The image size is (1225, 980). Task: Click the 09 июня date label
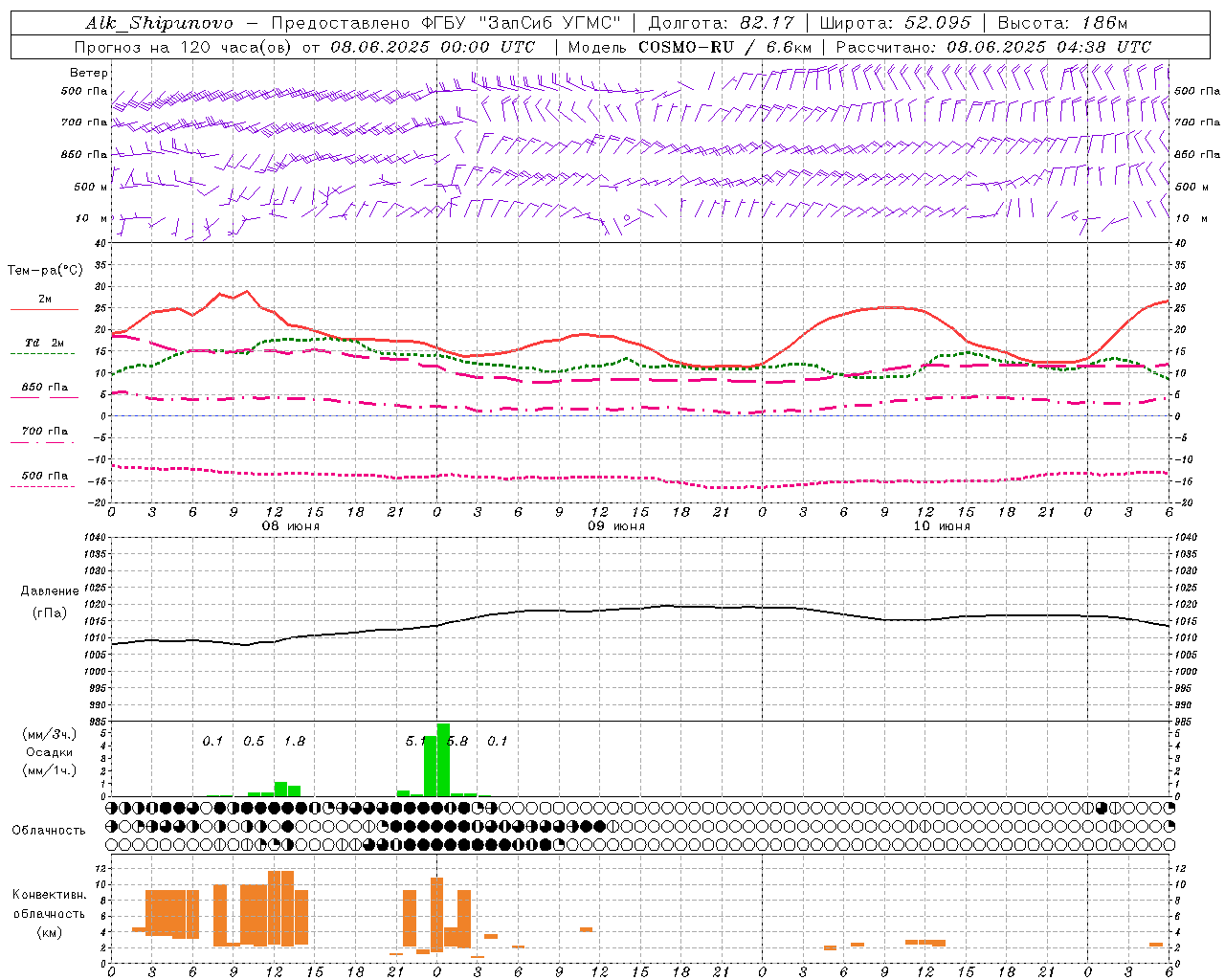click(x=615, y=526)
